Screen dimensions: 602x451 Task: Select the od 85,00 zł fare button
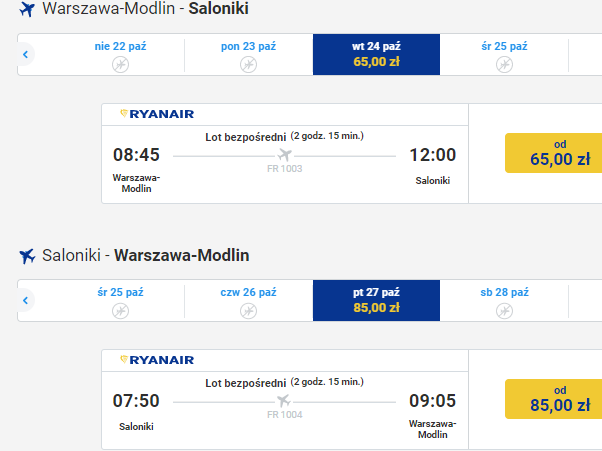point(553,399)
